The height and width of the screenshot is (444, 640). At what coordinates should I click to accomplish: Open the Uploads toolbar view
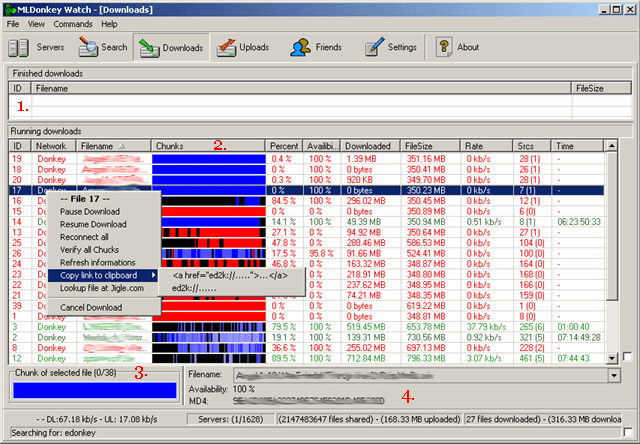pyautogui.click(x=243, y=47)
